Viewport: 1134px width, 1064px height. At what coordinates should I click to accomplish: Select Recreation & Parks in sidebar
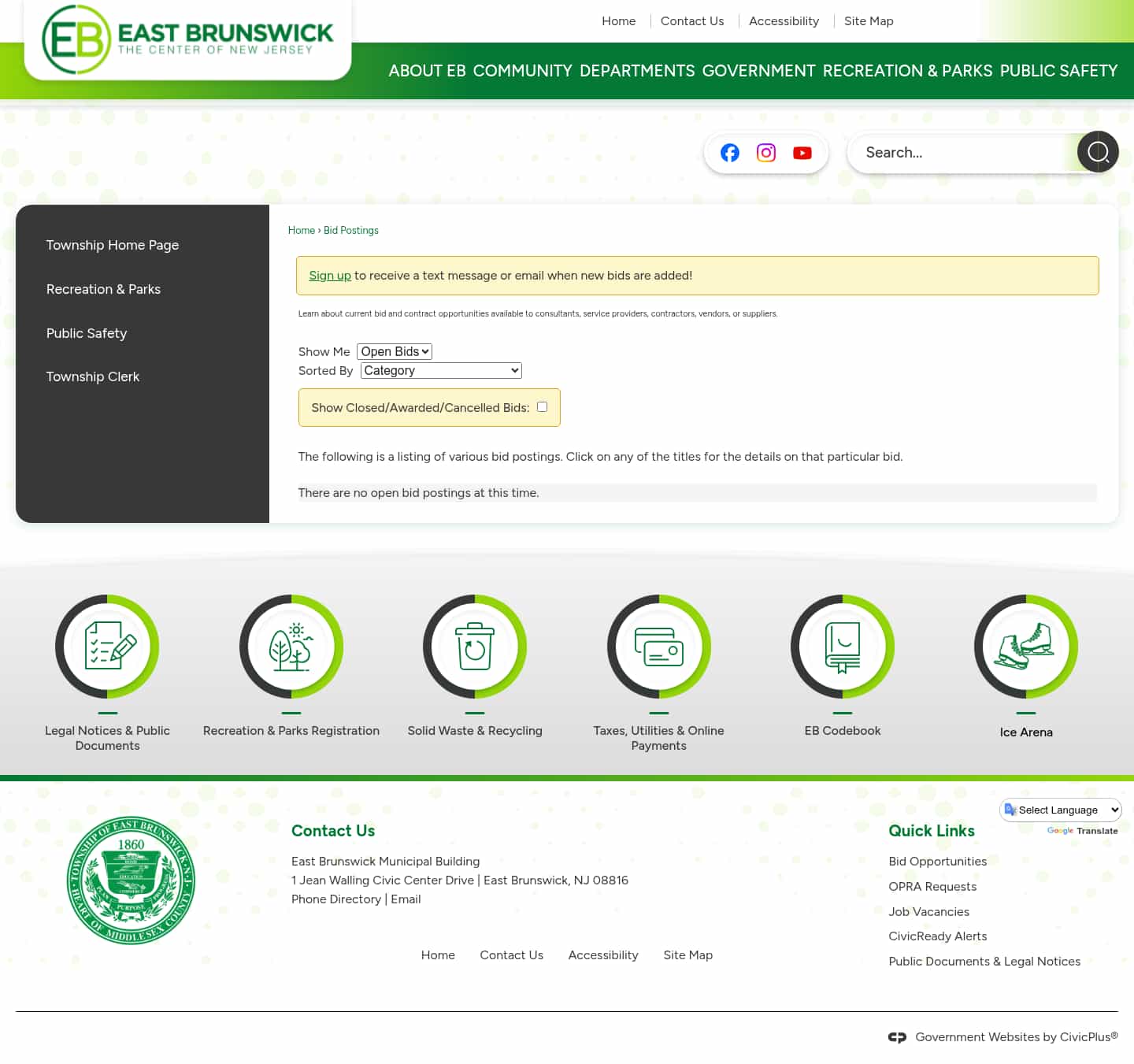click(x=103, y=289)
